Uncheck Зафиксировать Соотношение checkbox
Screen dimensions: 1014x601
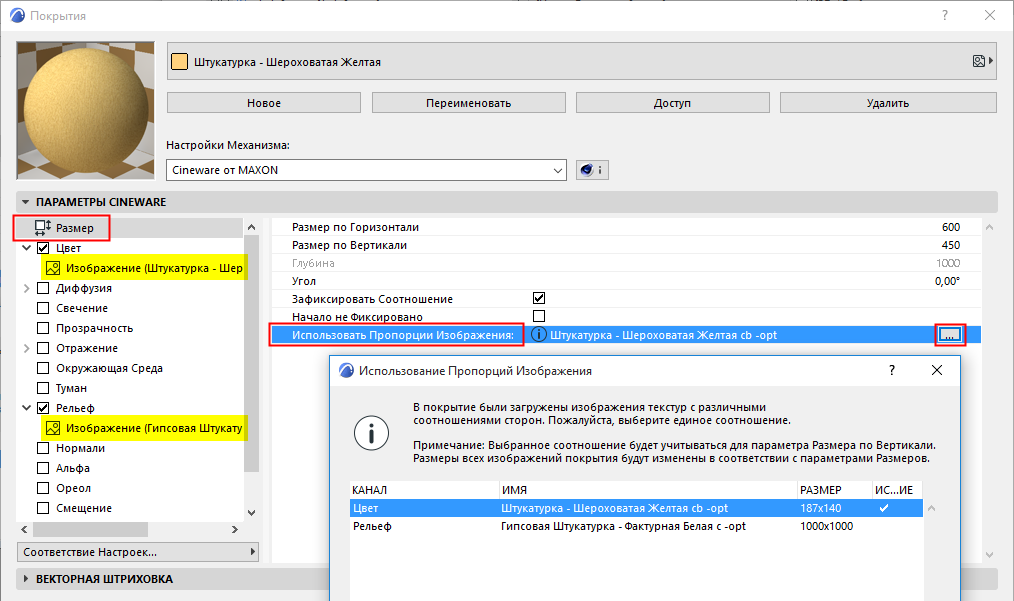coord(539,298)
